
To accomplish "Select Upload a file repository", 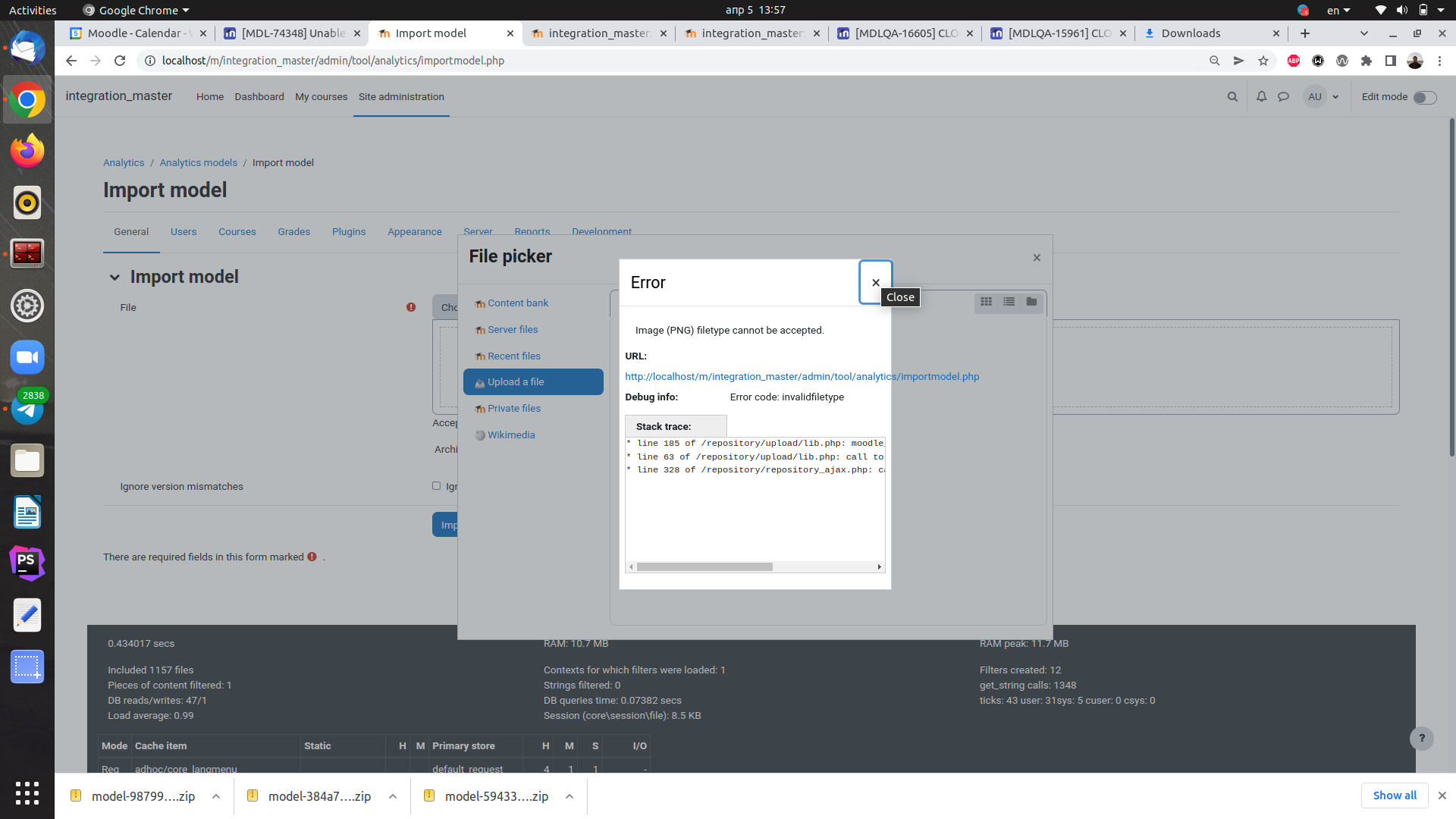I will click(533, 382).
